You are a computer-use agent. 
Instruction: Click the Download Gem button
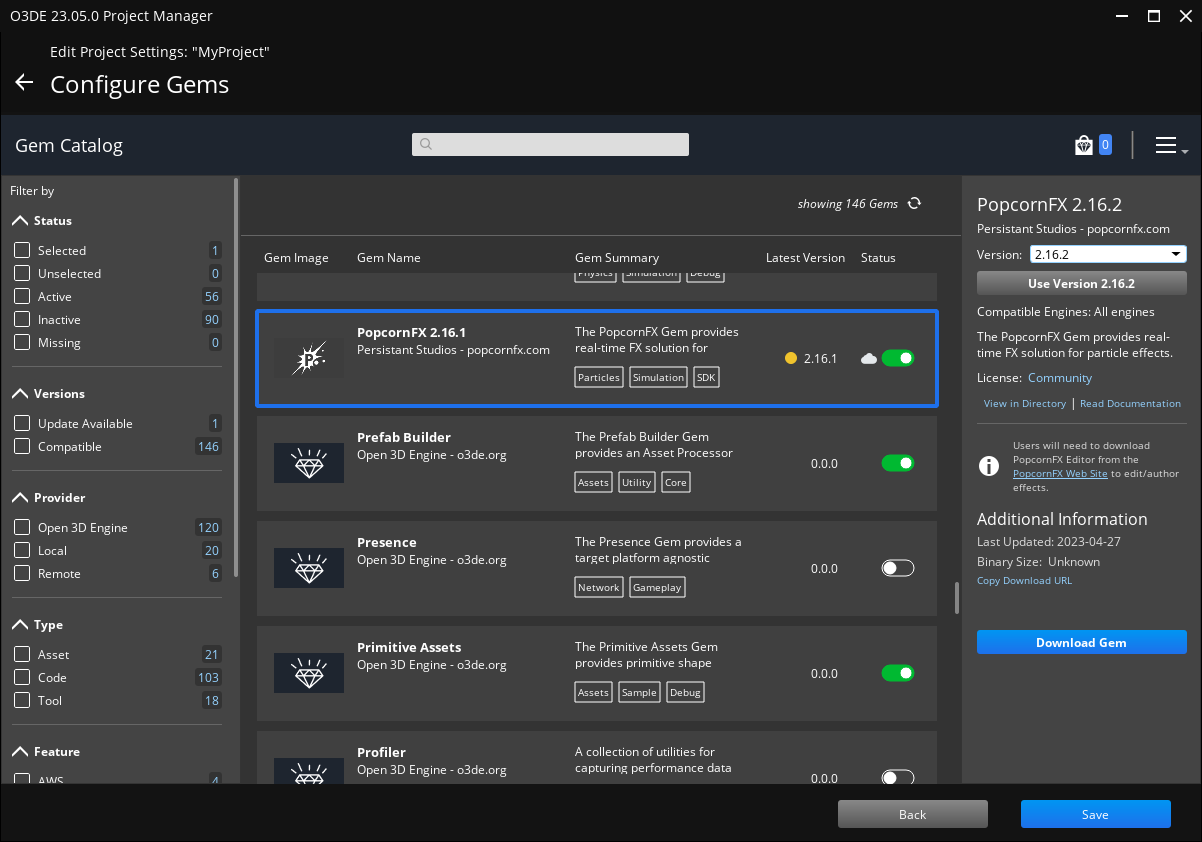point(1081,643)
